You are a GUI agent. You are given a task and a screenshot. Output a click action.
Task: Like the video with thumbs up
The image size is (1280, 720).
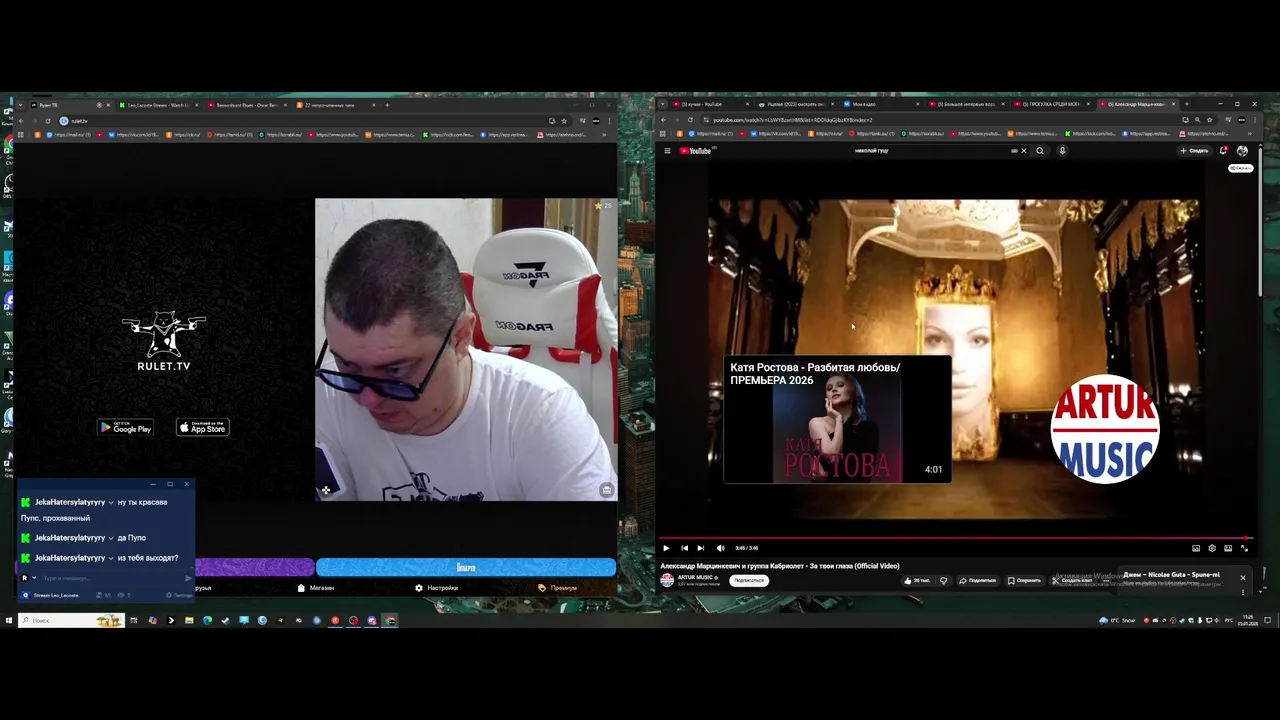coord(916,580)
